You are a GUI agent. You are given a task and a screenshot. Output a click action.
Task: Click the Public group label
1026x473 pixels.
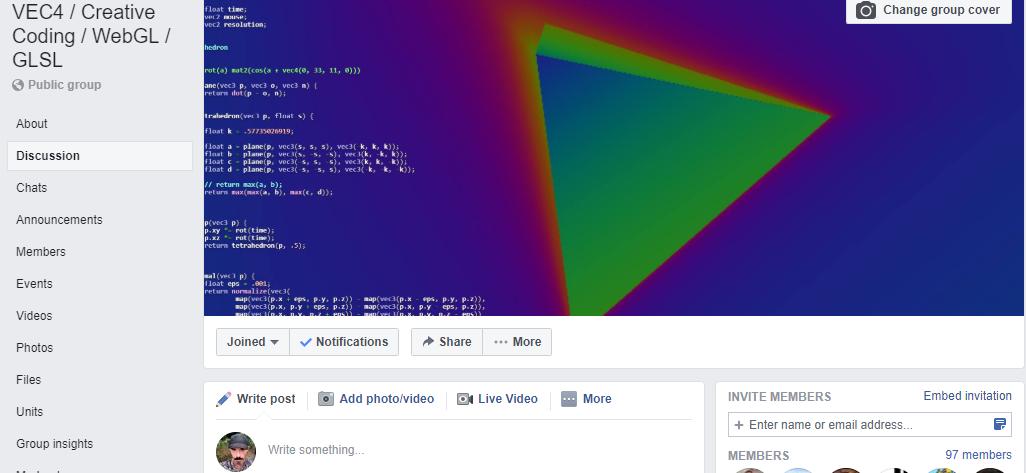click(64, 85)
